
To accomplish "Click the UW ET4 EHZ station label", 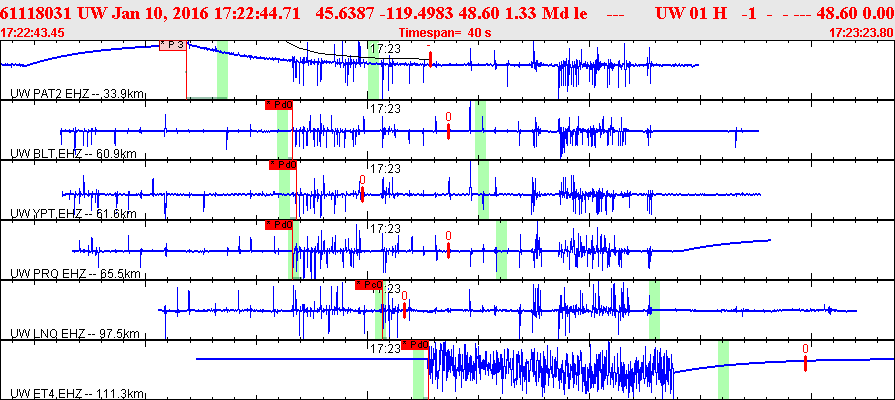I will point(74,393).
